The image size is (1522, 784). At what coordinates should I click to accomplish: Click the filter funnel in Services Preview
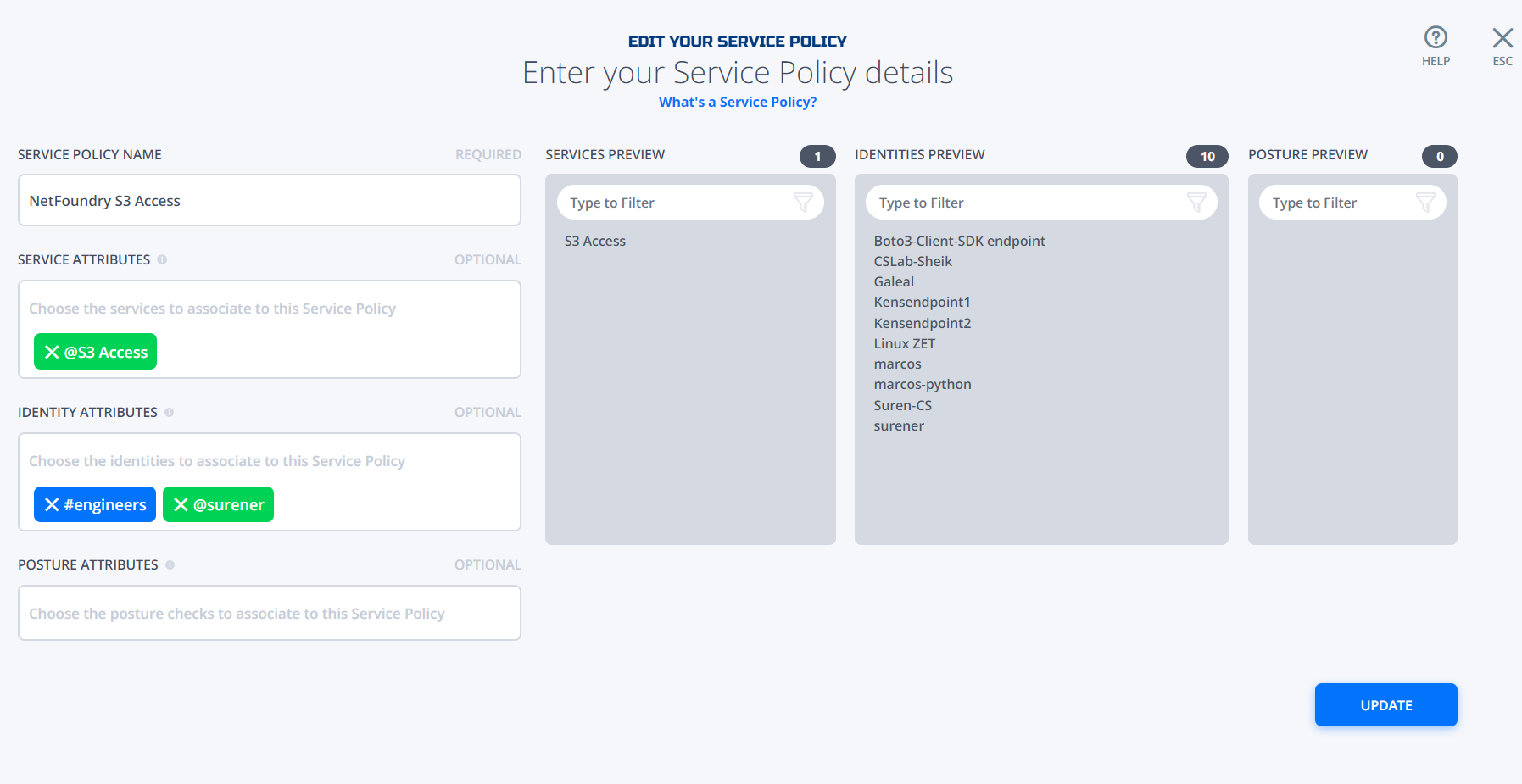tap(803, 202)
